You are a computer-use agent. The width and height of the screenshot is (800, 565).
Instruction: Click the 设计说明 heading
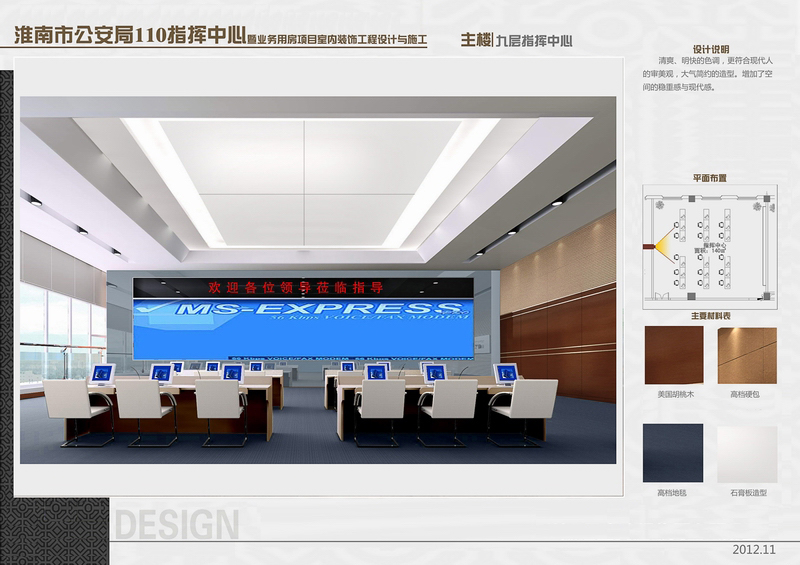[710, 48]
